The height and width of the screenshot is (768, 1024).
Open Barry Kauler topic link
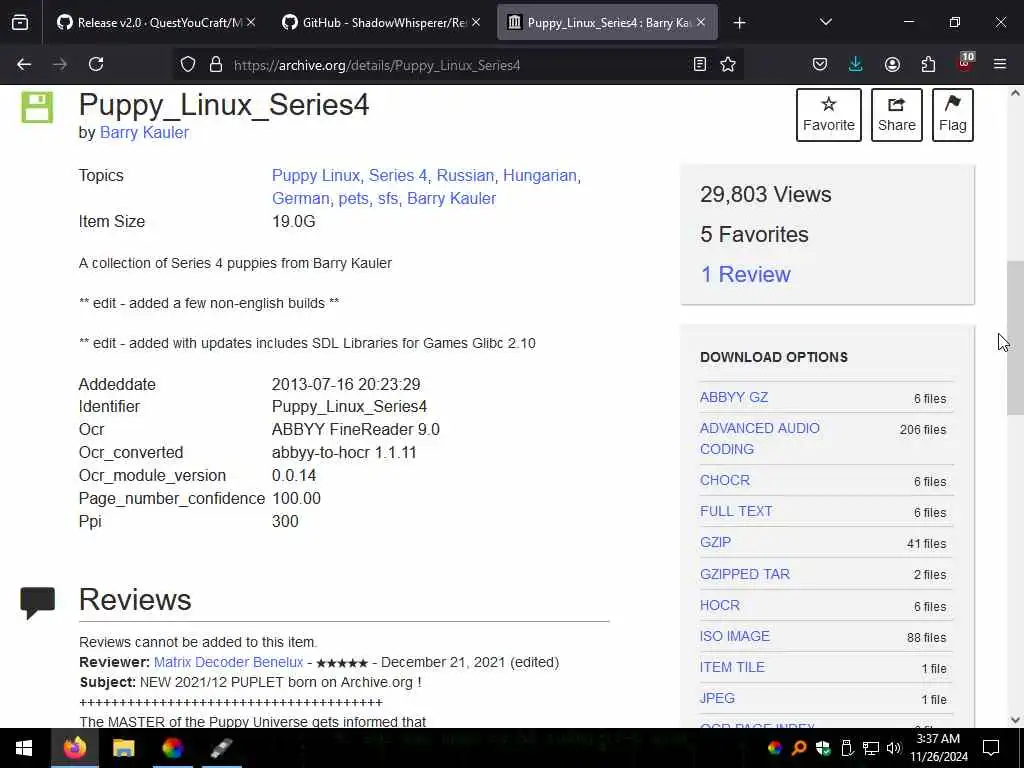tap(451, 199)
